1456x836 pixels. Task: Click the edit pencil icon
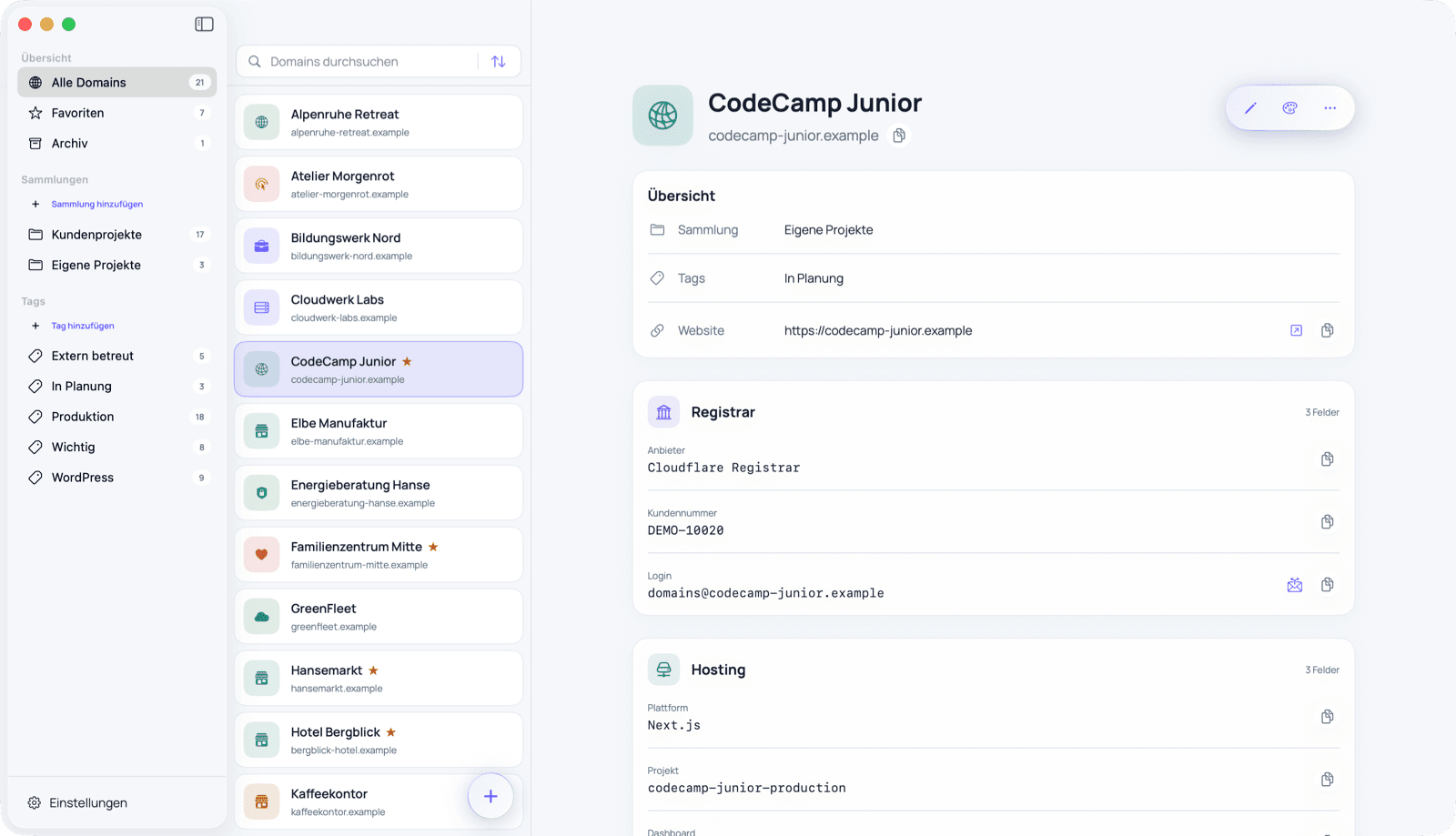pyautogui.click(x=1250, y=108)
